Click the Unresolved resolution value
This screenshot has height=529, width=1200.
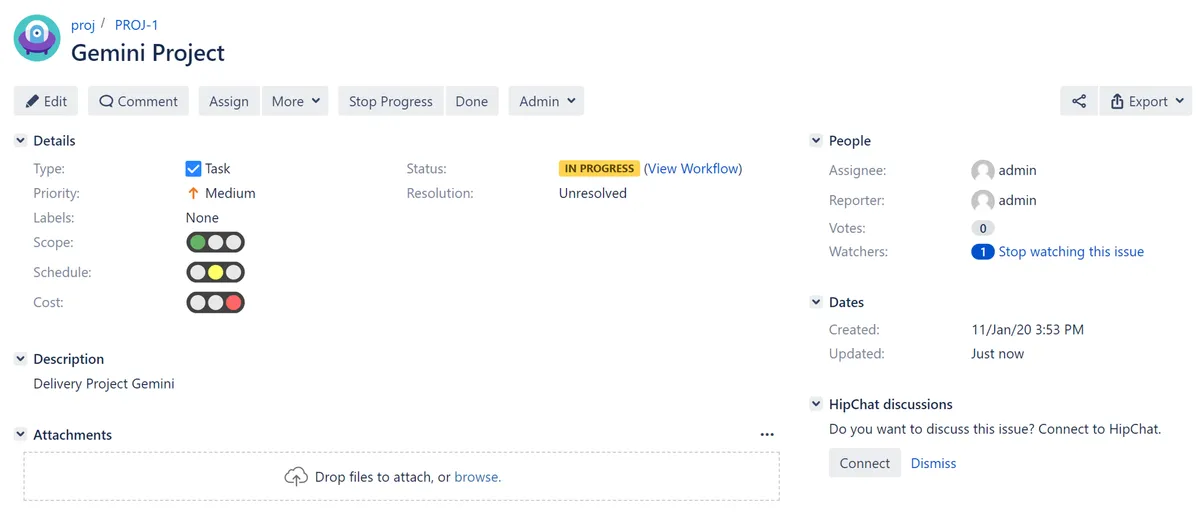pos(593,193)
